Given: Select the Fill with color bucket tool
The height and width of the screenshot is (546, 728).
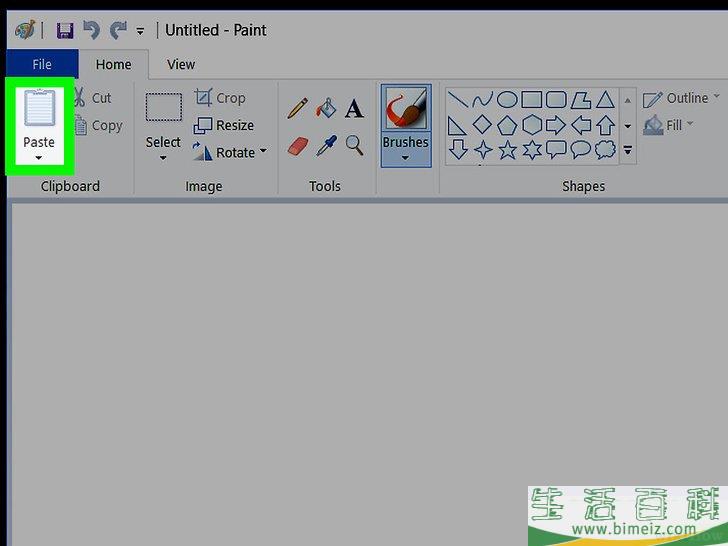Looking at the screenshot, I should 326,108.
